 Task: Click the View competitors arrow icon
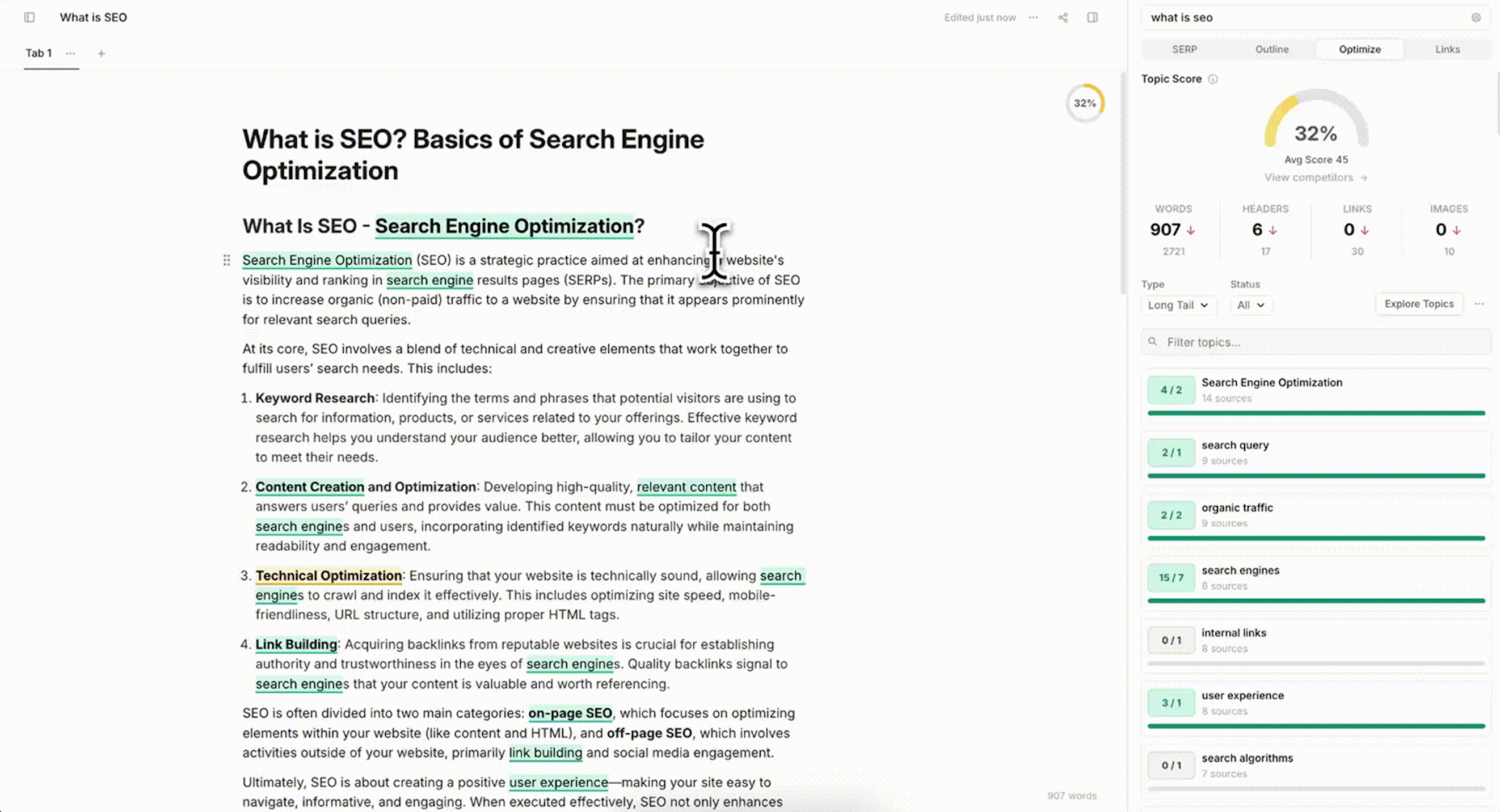[x=1364, y=177]
